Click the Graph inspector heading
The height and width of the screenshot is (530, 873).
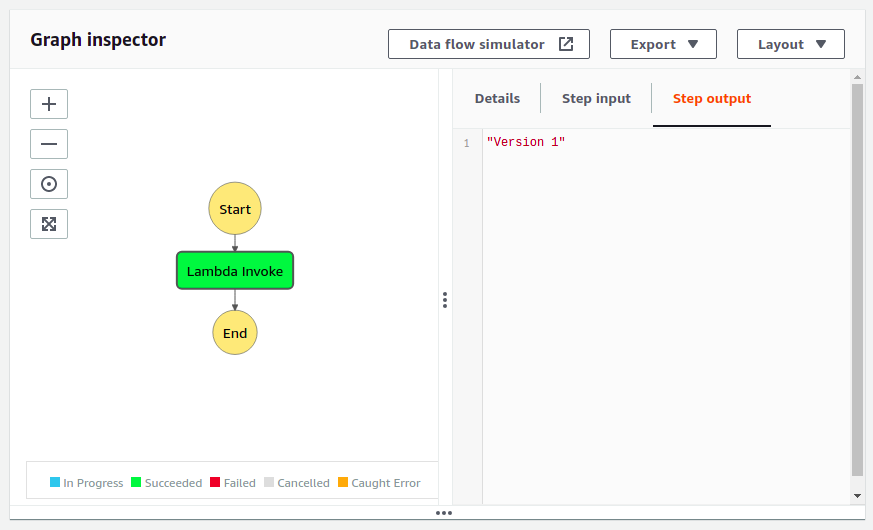click(x=98, y=40)
